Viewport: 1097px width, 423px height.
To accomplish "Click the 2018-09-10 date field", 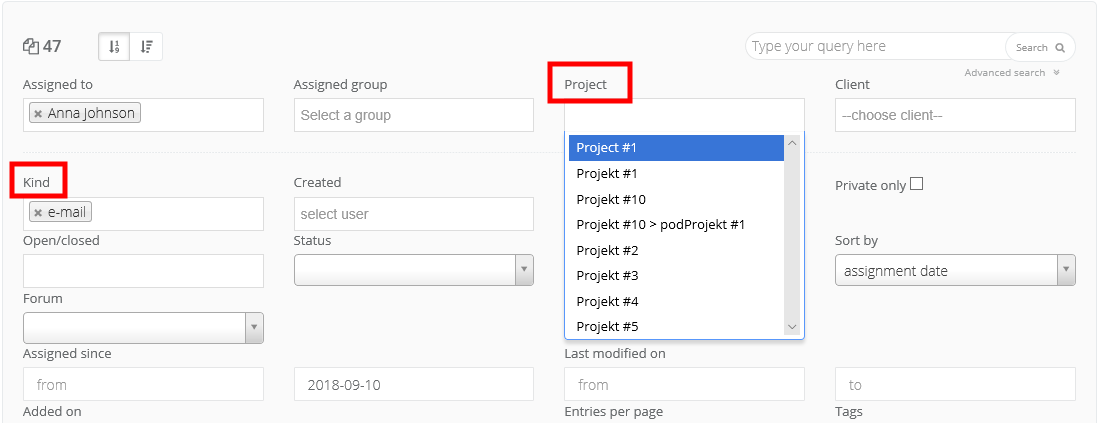I will tap(413, 385).
